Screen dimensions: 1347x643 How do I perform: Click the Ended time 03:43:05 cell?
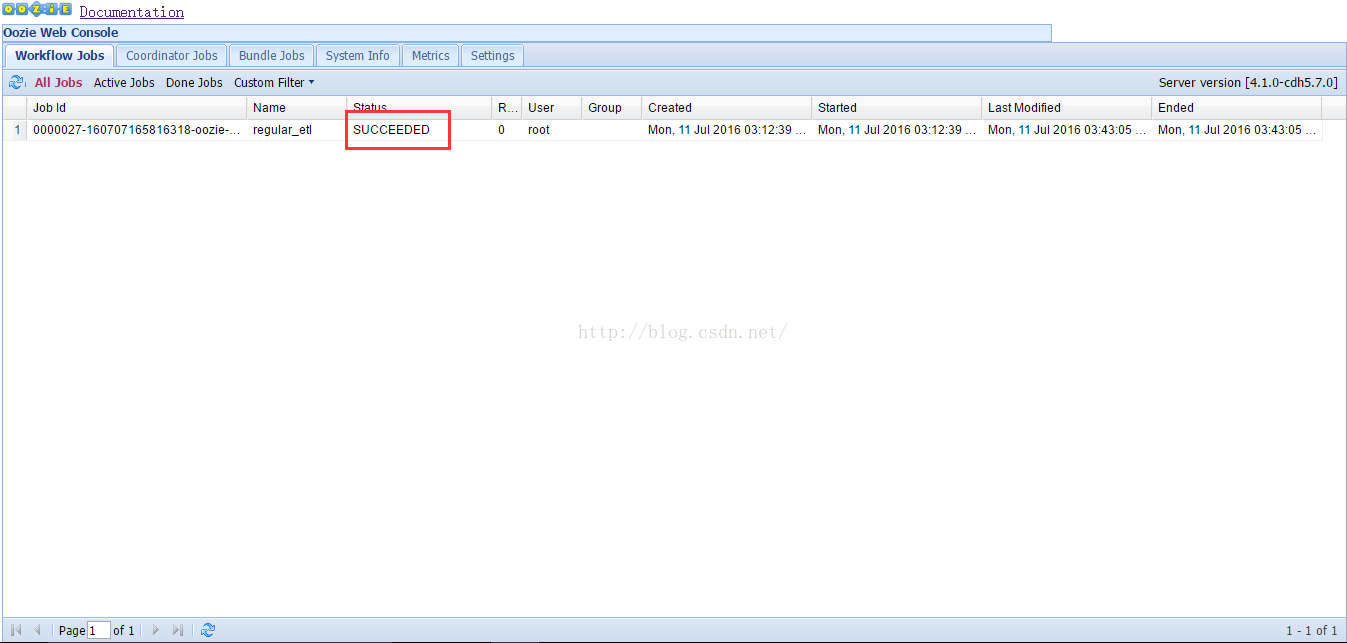pos(1237,130)
